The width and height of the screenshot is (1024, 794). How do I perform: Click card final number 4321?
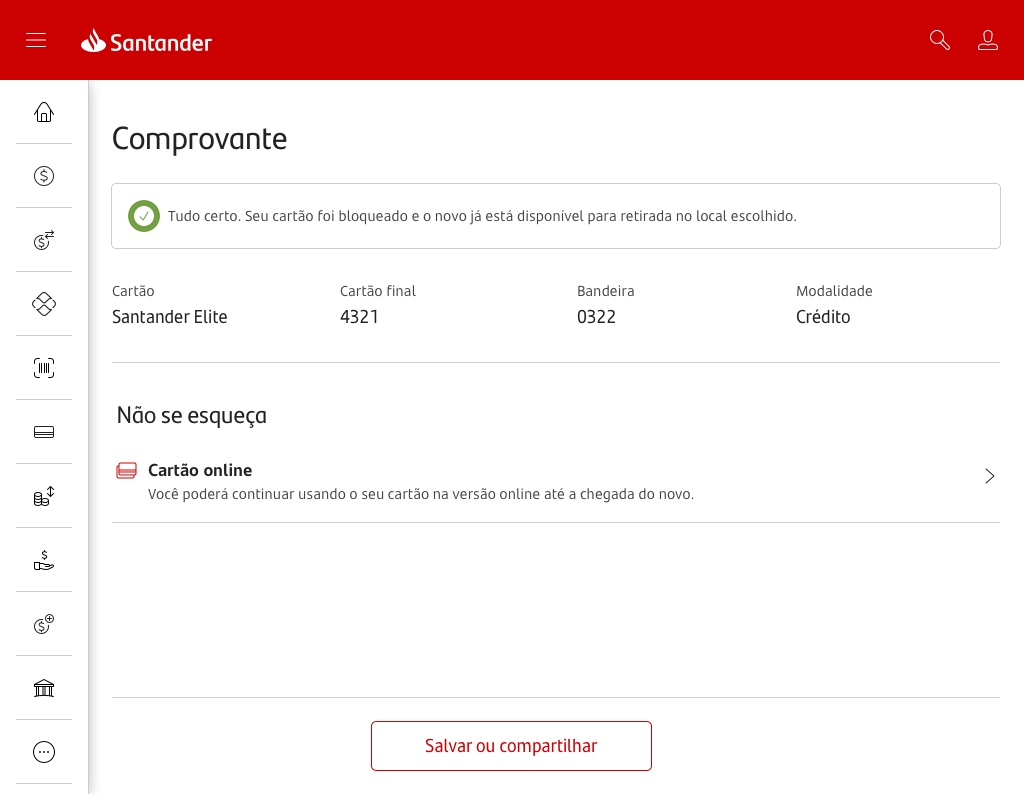(x=359, y=317)
